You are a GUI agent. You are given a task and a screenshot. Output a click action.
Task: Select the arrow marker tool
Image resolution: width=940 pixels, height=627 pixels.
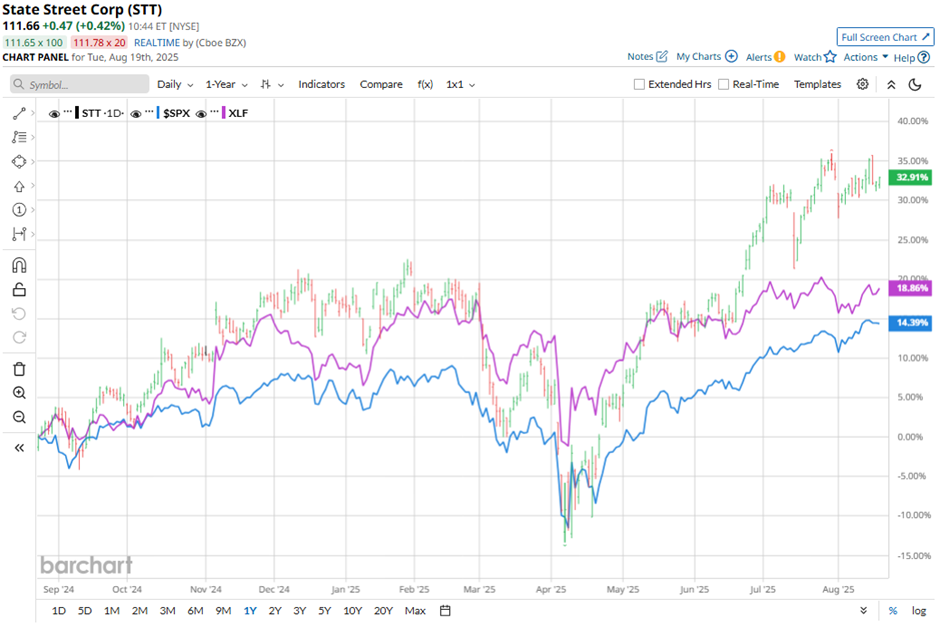19,186
